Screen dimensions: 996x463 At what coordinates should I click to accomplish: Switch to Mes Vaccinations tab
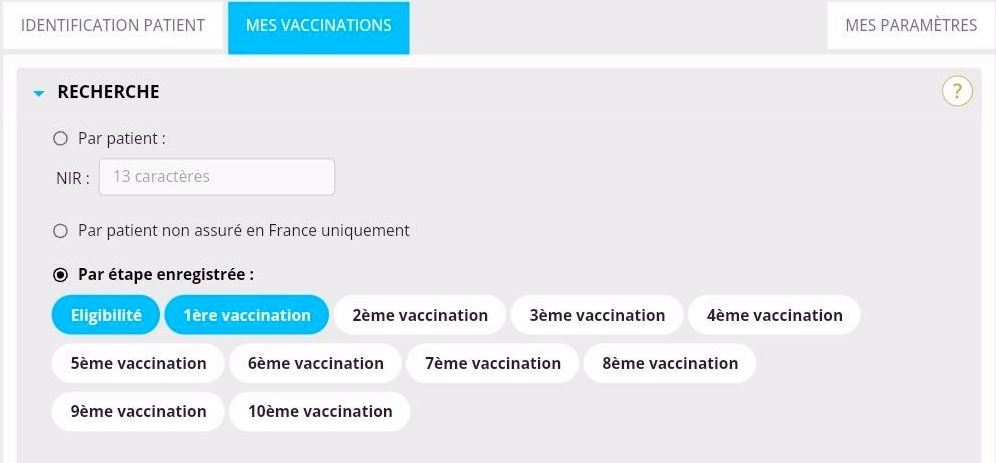[318, 26]
